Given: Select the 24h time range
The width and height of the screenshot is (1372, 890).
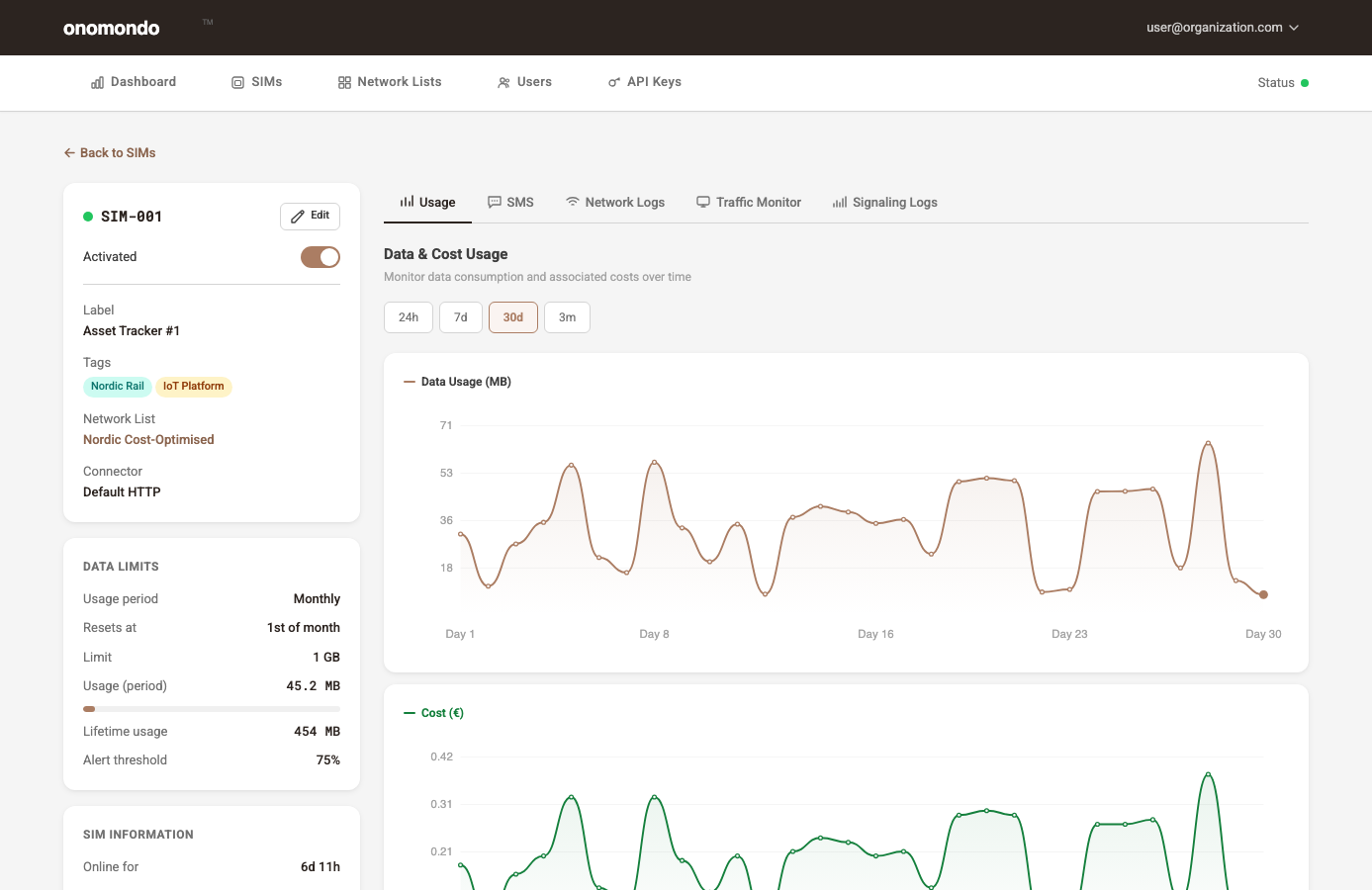Looking at the screenshot, I should pyautogui.click(x=409, y=317).
